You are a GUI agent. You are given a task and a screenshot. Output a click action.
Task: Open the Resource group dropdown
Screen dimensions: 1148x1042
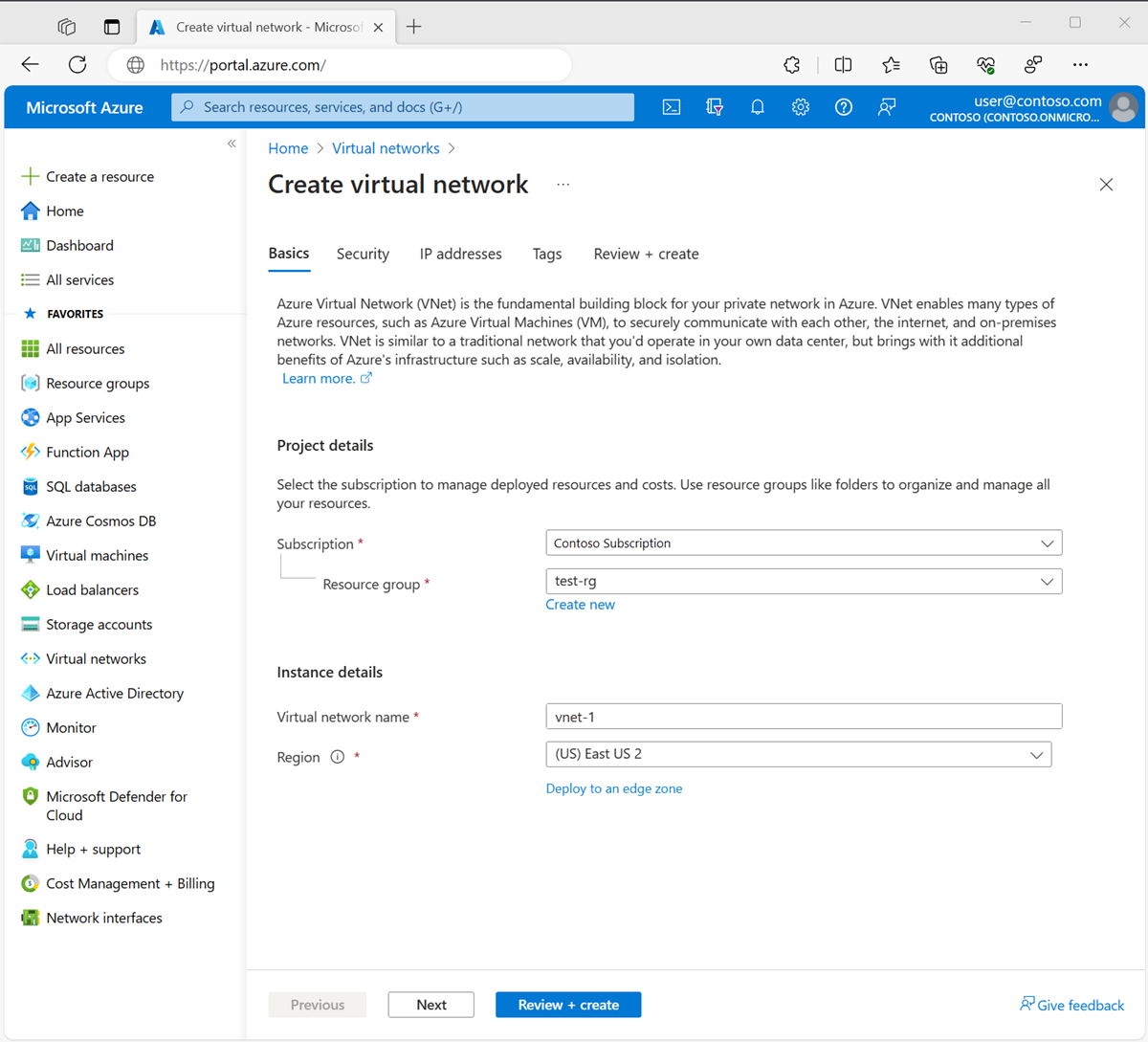(804, 581)
